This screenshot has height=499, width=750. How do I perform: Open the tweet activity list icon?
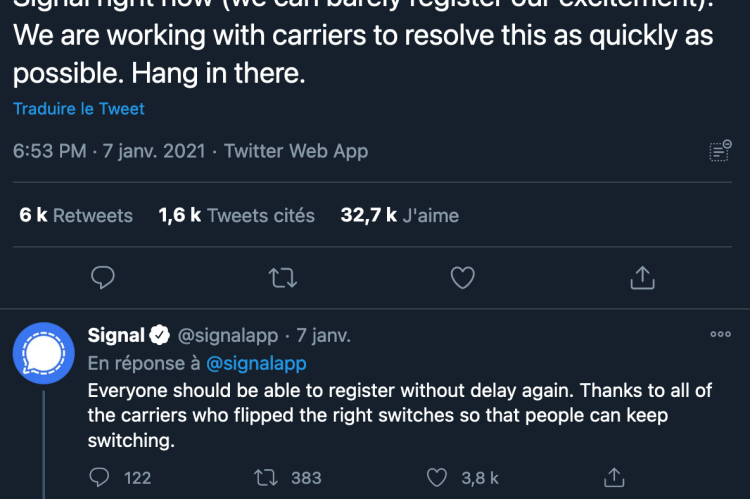tap(720, 151)
